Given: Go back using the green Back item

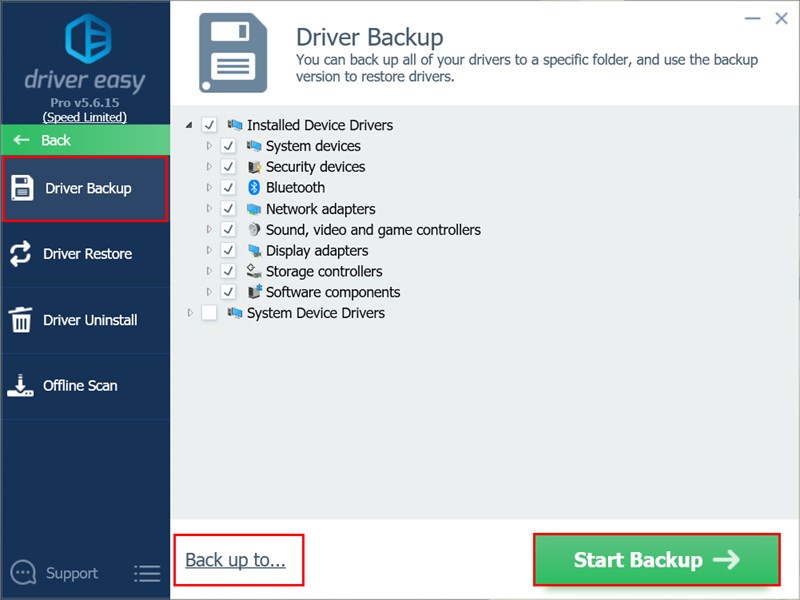Looking at the screenshot, I should [85, 140].
